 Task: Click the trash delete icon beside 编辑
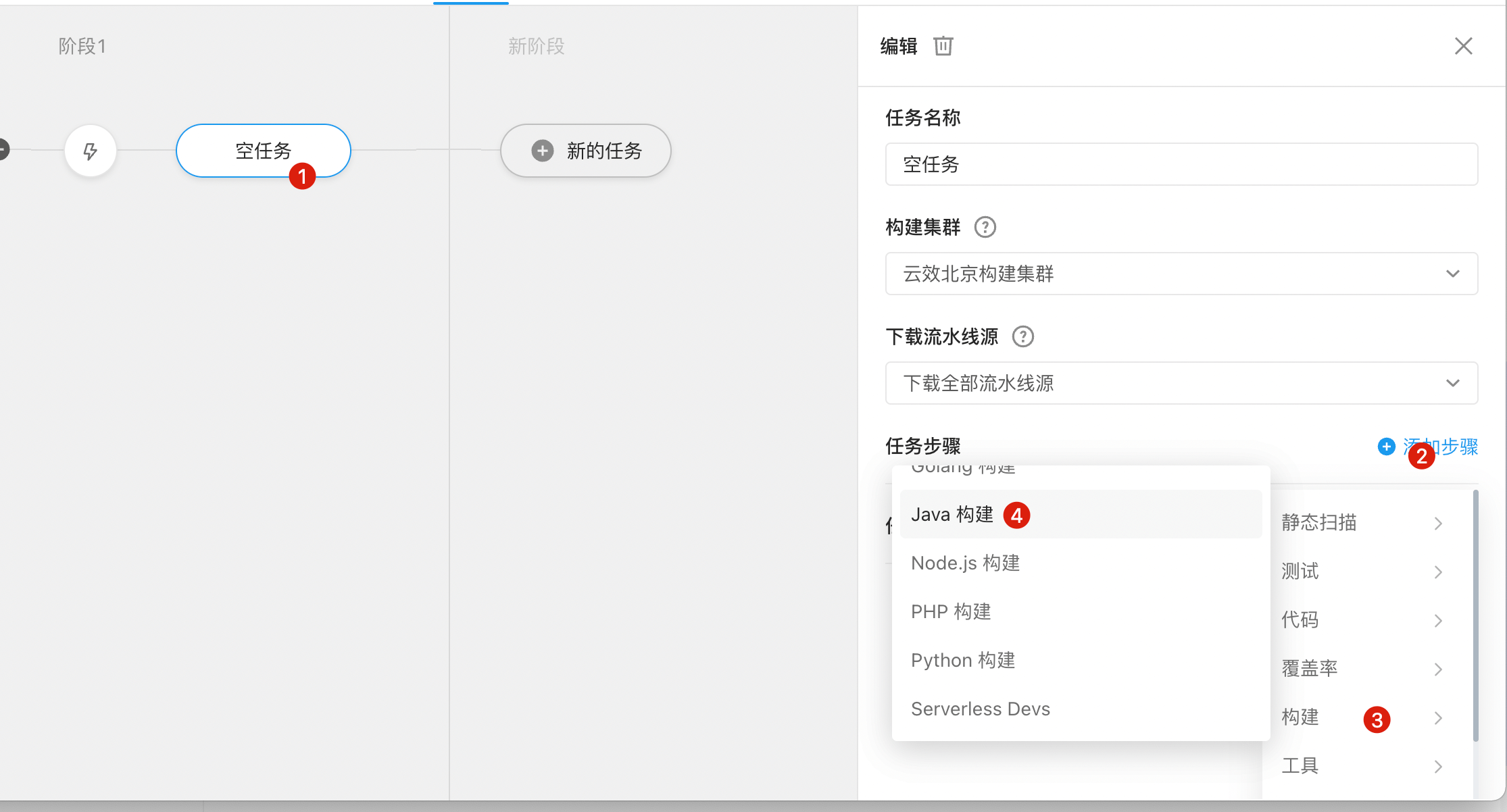point(943,46)
